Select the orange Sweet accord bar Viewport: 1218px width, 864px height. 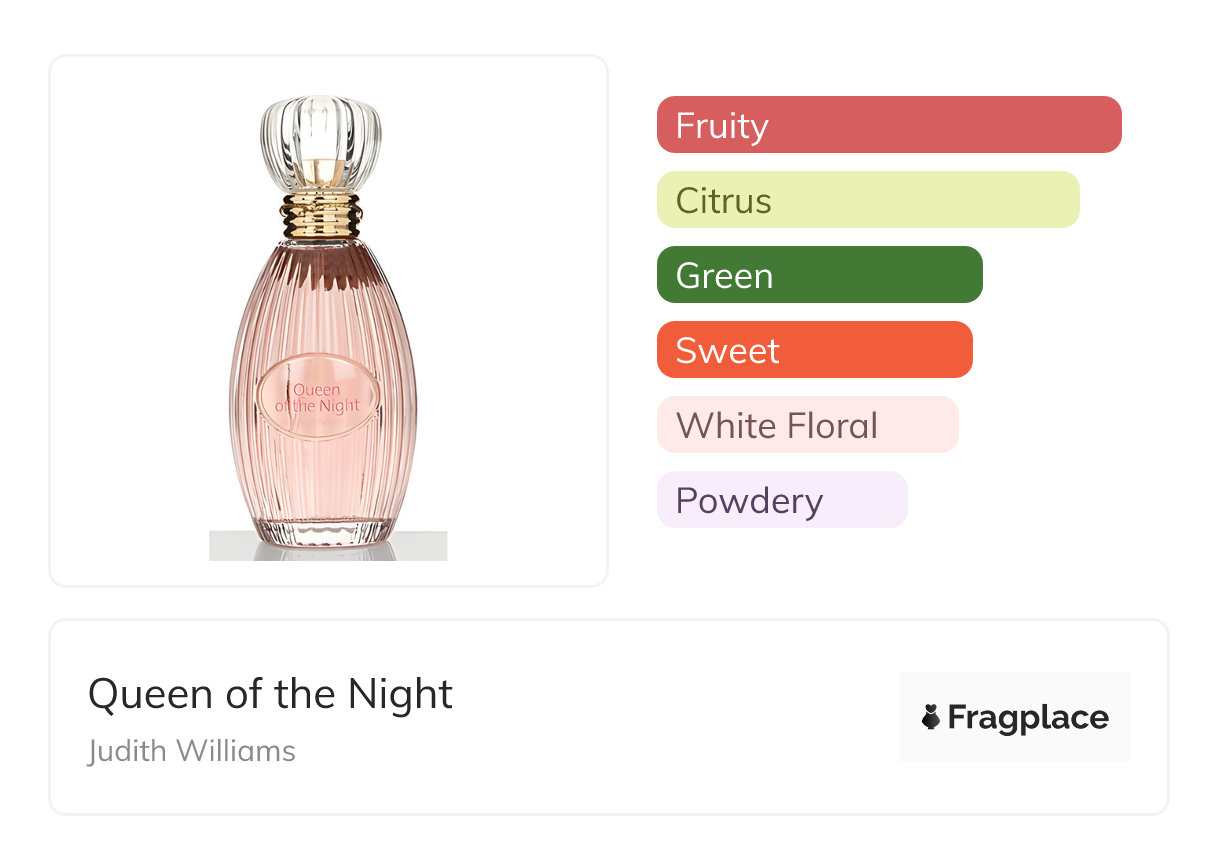[x=814, y=350]
